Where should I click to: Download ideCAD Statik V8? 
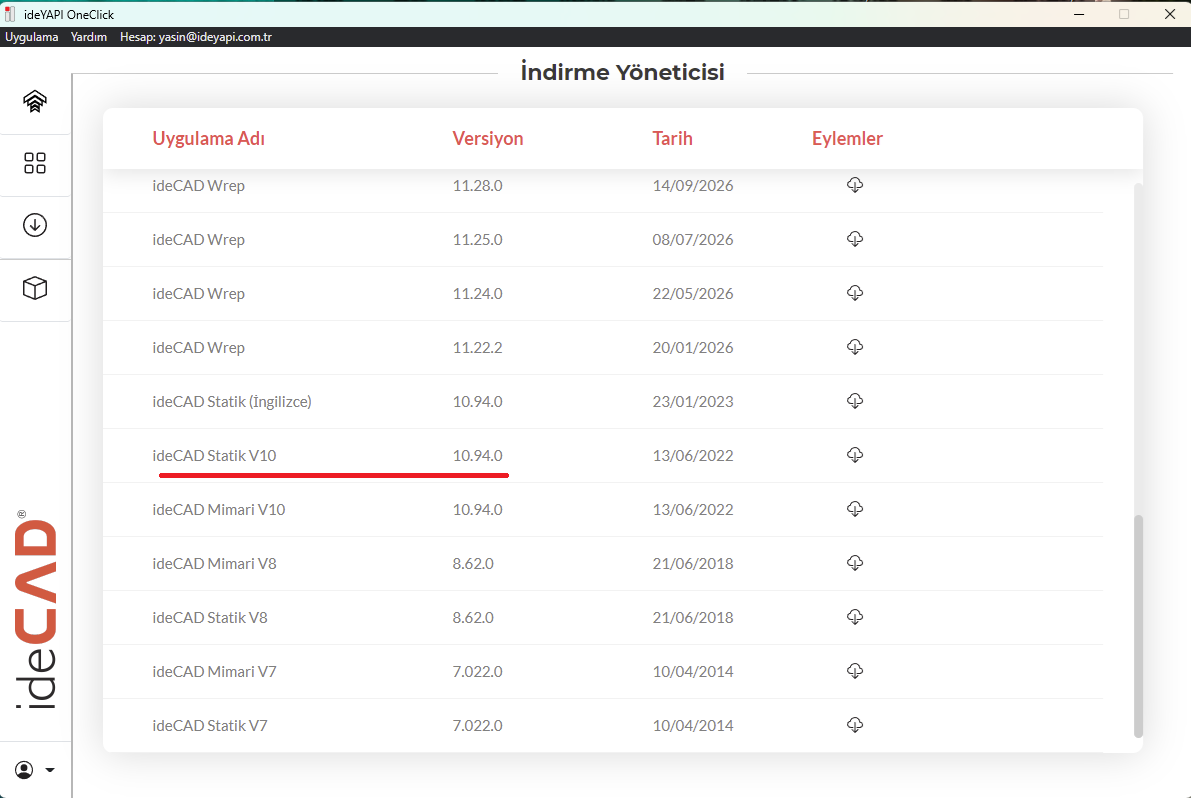[855, 616]
